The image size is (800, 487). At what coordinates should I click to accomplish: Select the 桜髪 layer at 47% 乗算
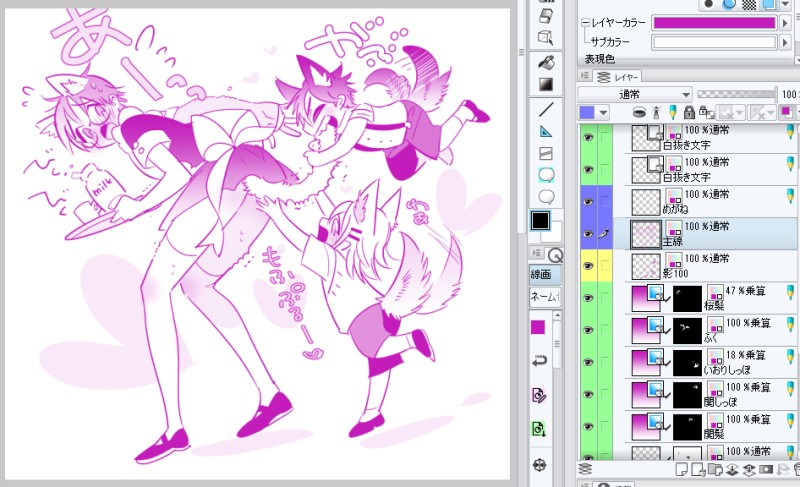coord(707,298)
